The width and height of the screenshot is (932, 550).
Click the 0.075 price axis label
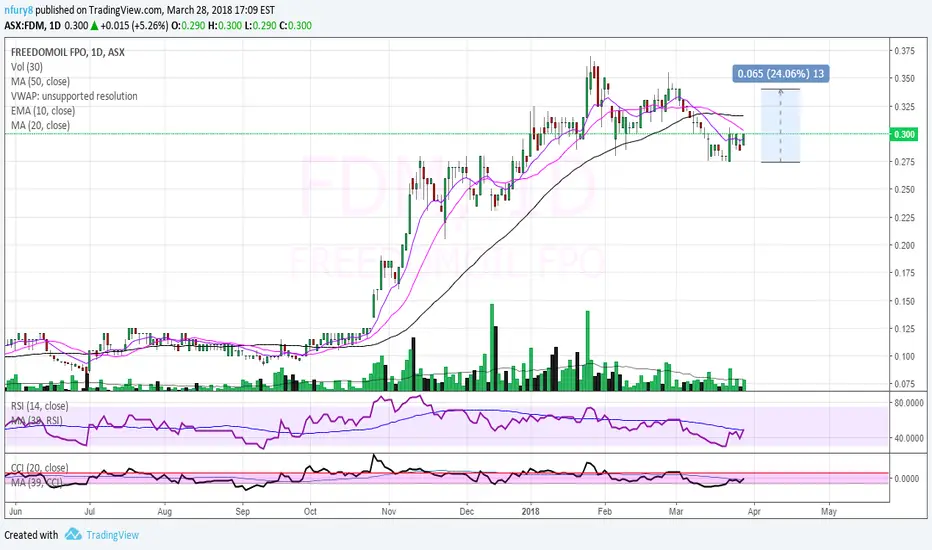click(905, 384)
